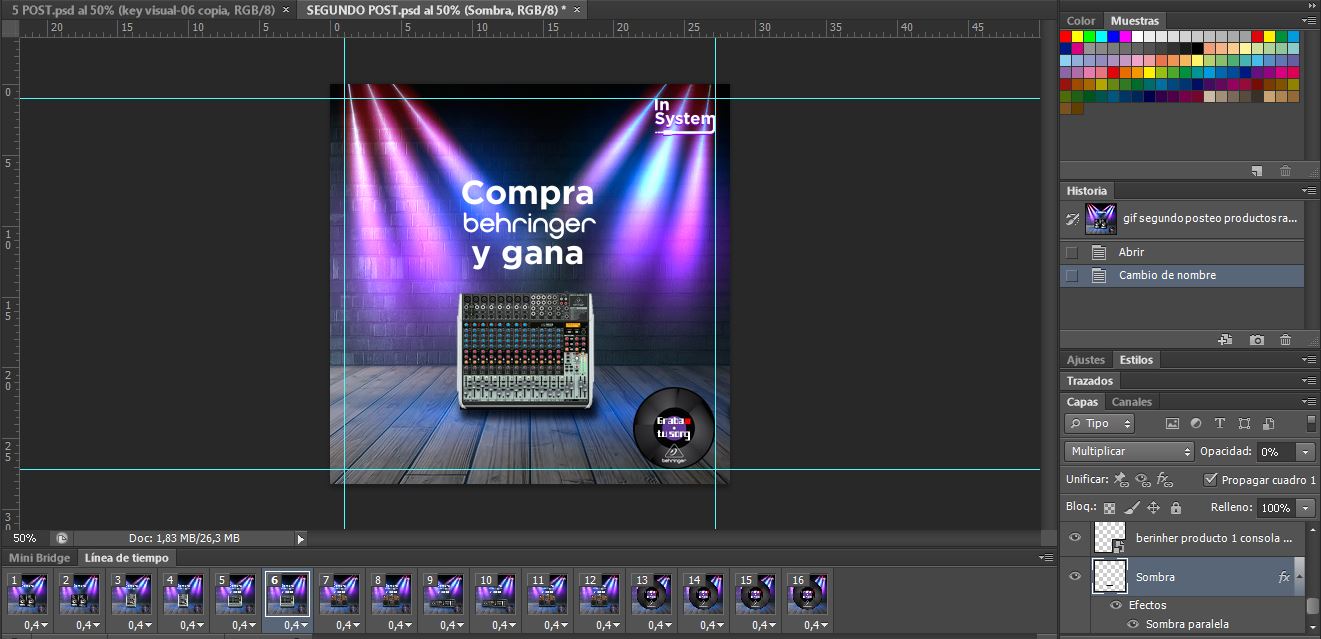Open the Capas panel options menu
Viewport: 1321px width, 639px height.
click(1309, 402)
